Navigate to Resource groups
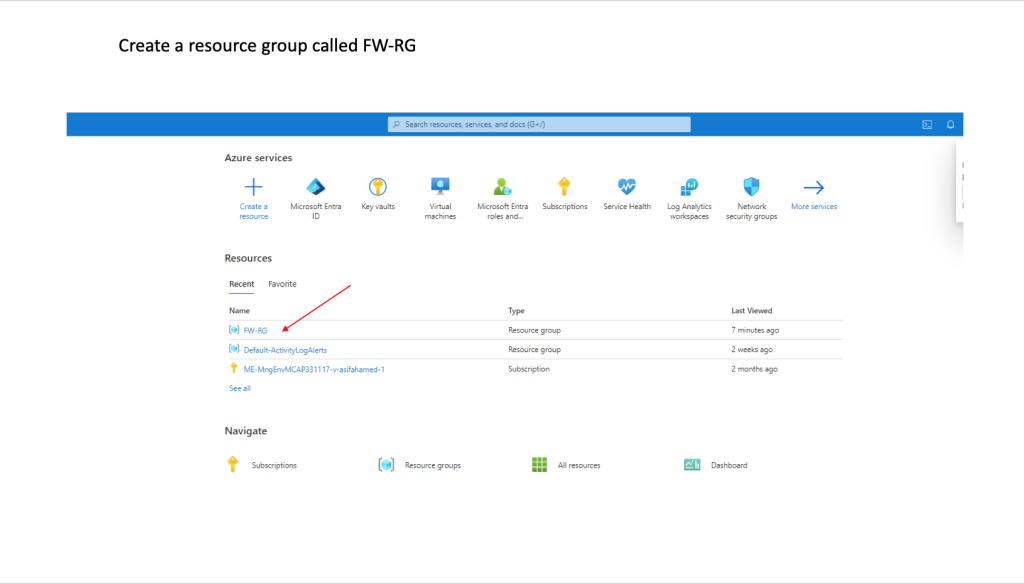 432,465
